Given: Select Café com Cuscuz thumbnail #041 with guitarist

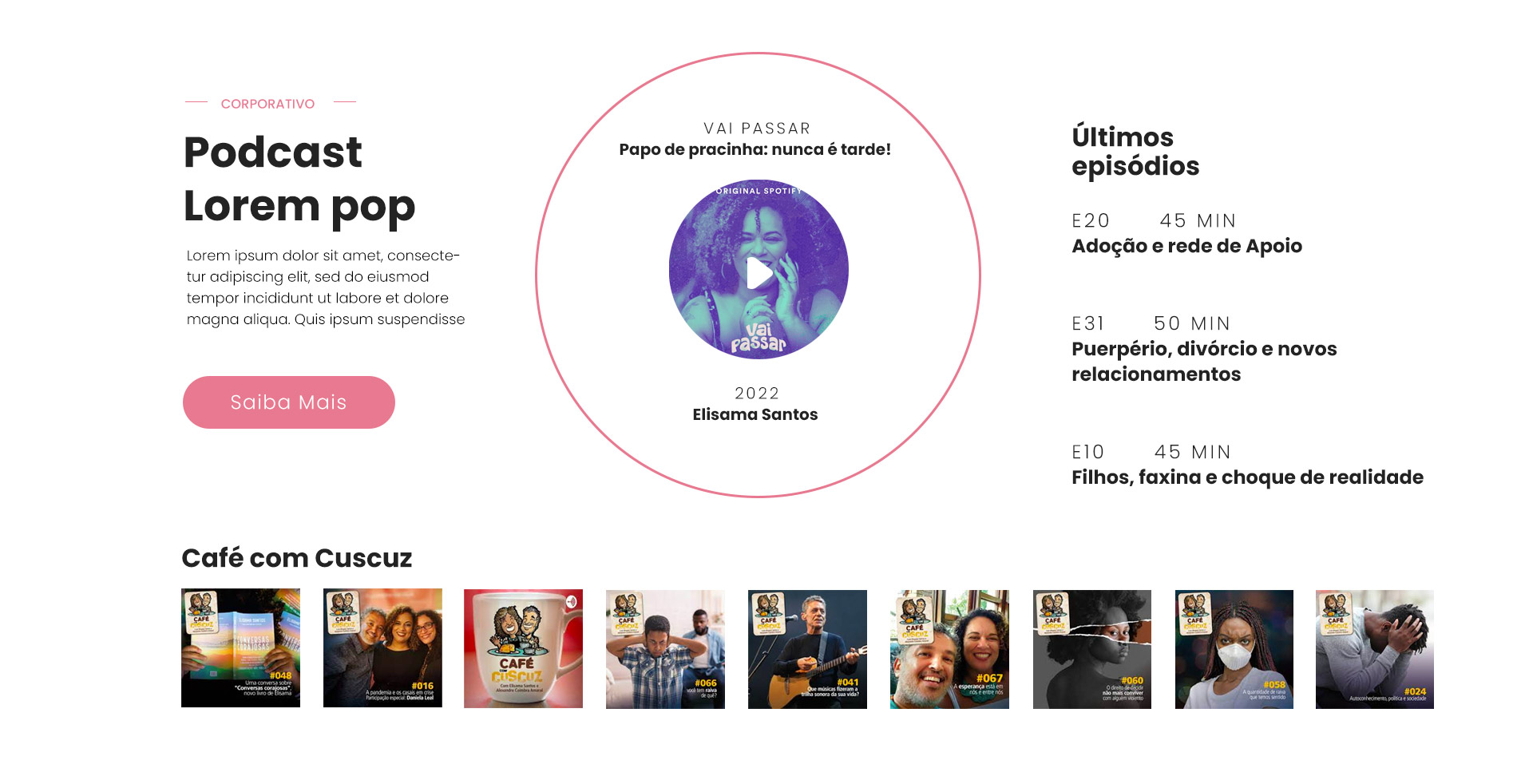Looking at the screenshot, I should tap(807, 649).
